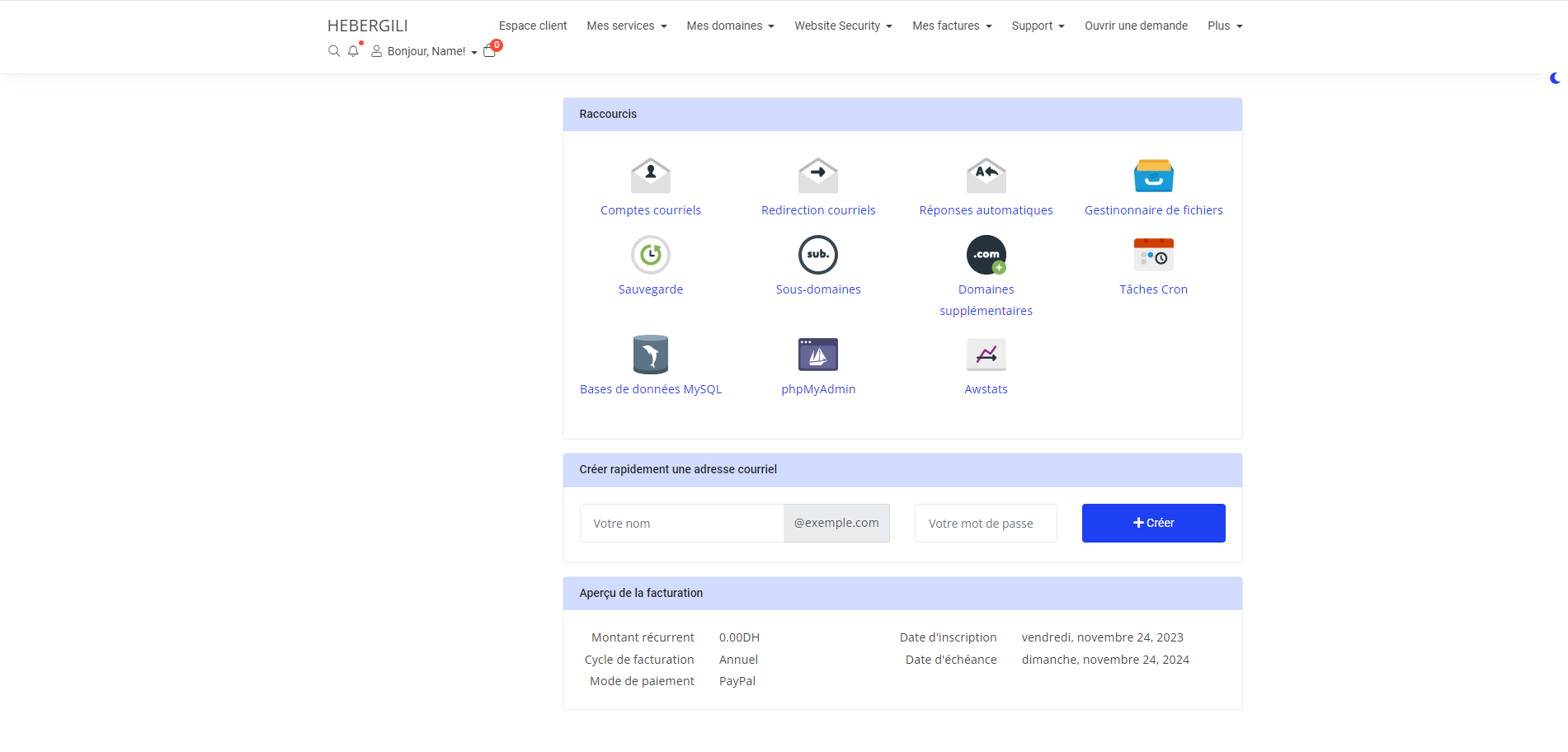Toggle dark mode with the moon icon

click(1554, 78)
